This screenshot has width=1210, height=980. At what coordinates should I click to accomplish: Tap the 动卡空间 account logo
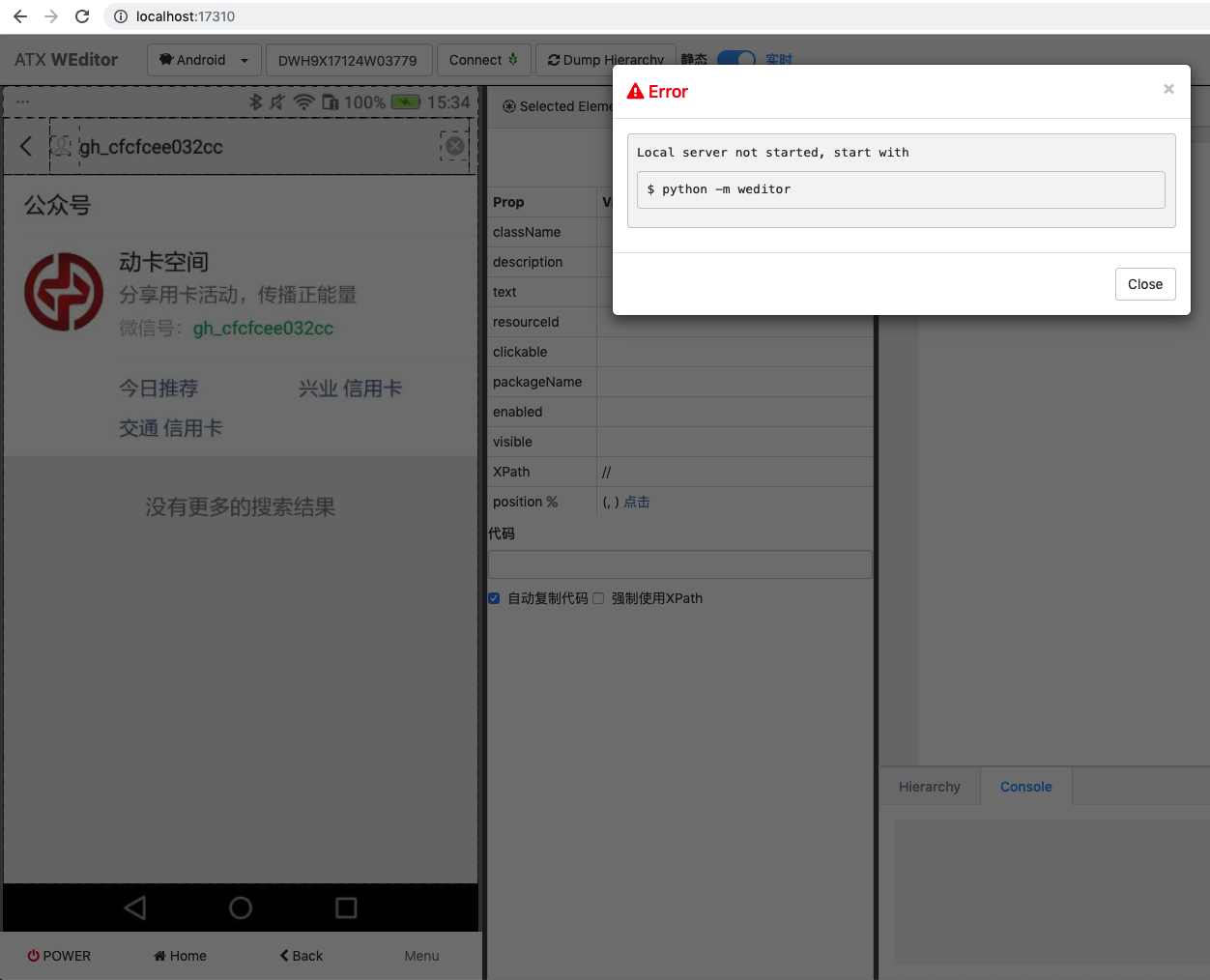64,292
